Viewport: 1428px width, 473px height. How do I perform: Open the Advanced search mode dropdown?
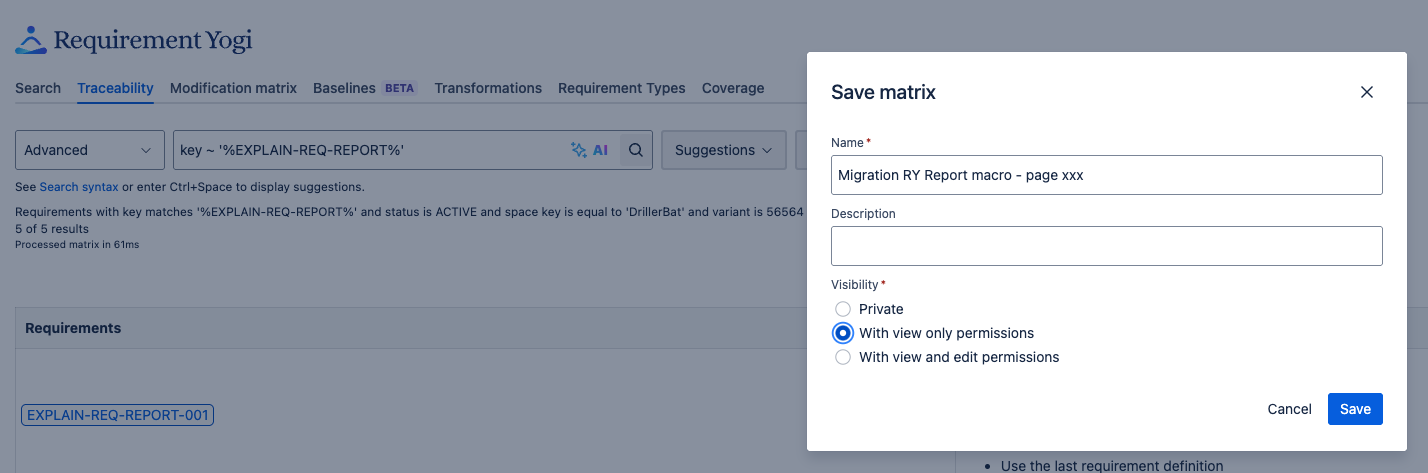[x=89, y=150]
